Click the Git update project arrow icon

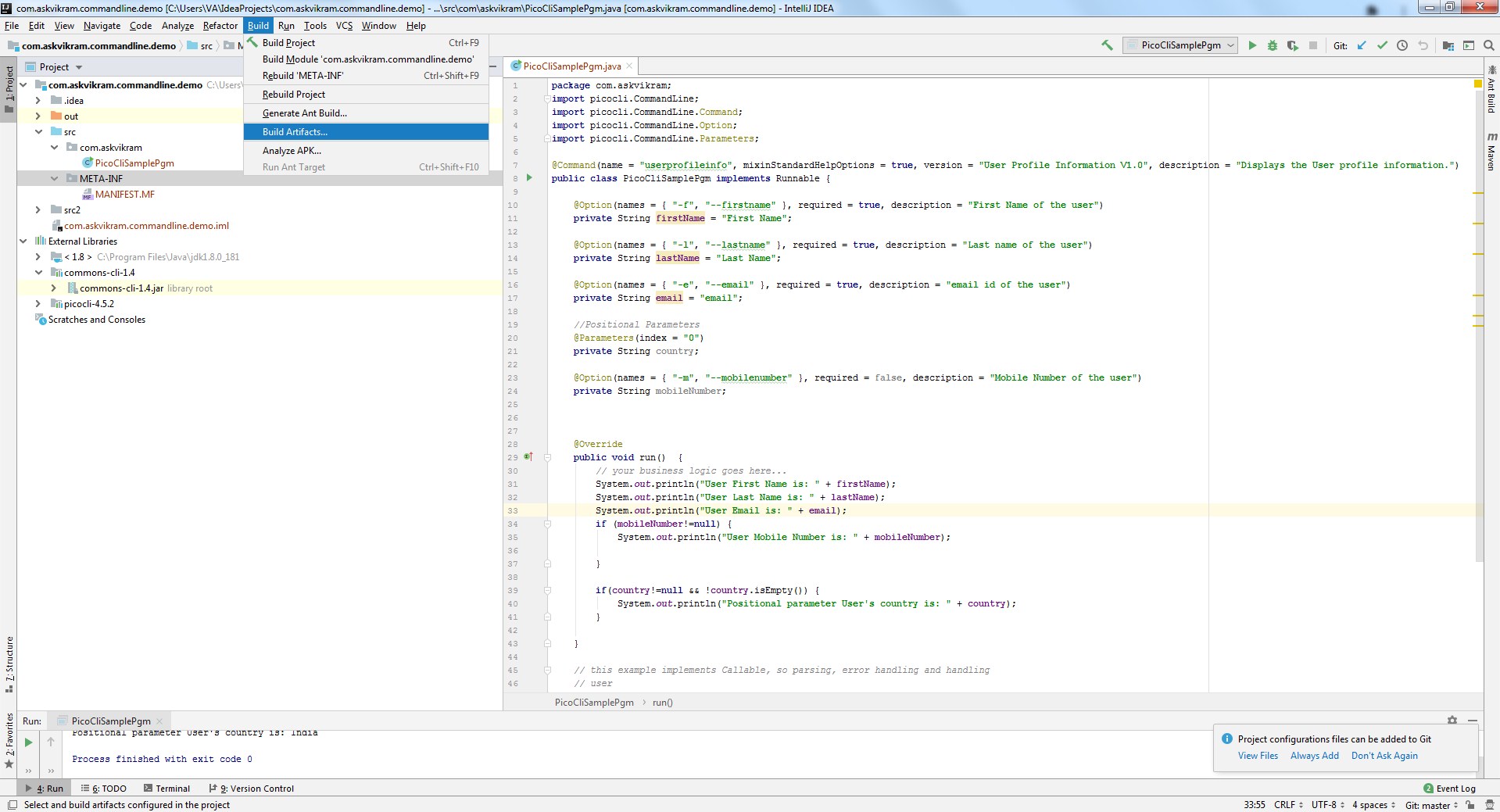[x=1362, y=45]
